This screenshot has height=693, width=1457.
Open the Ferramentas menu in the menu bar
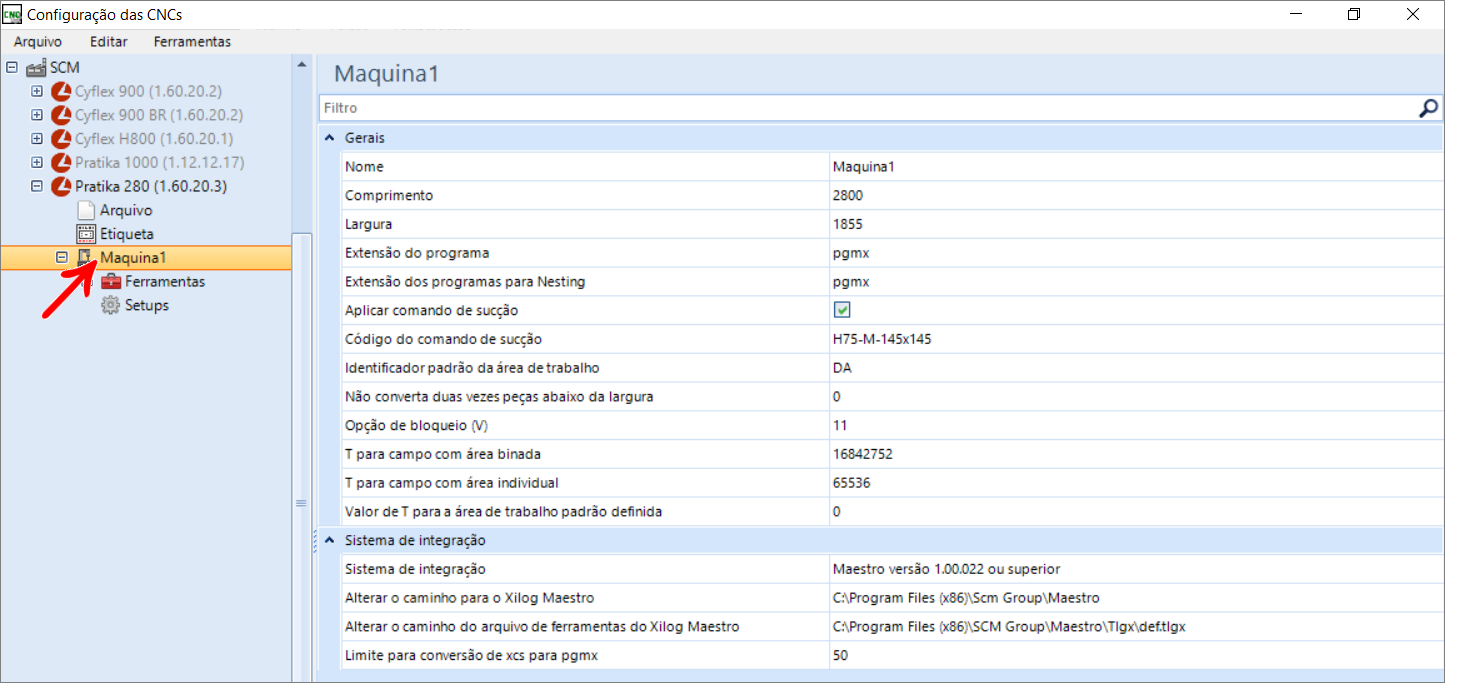(x=192, y=42)
